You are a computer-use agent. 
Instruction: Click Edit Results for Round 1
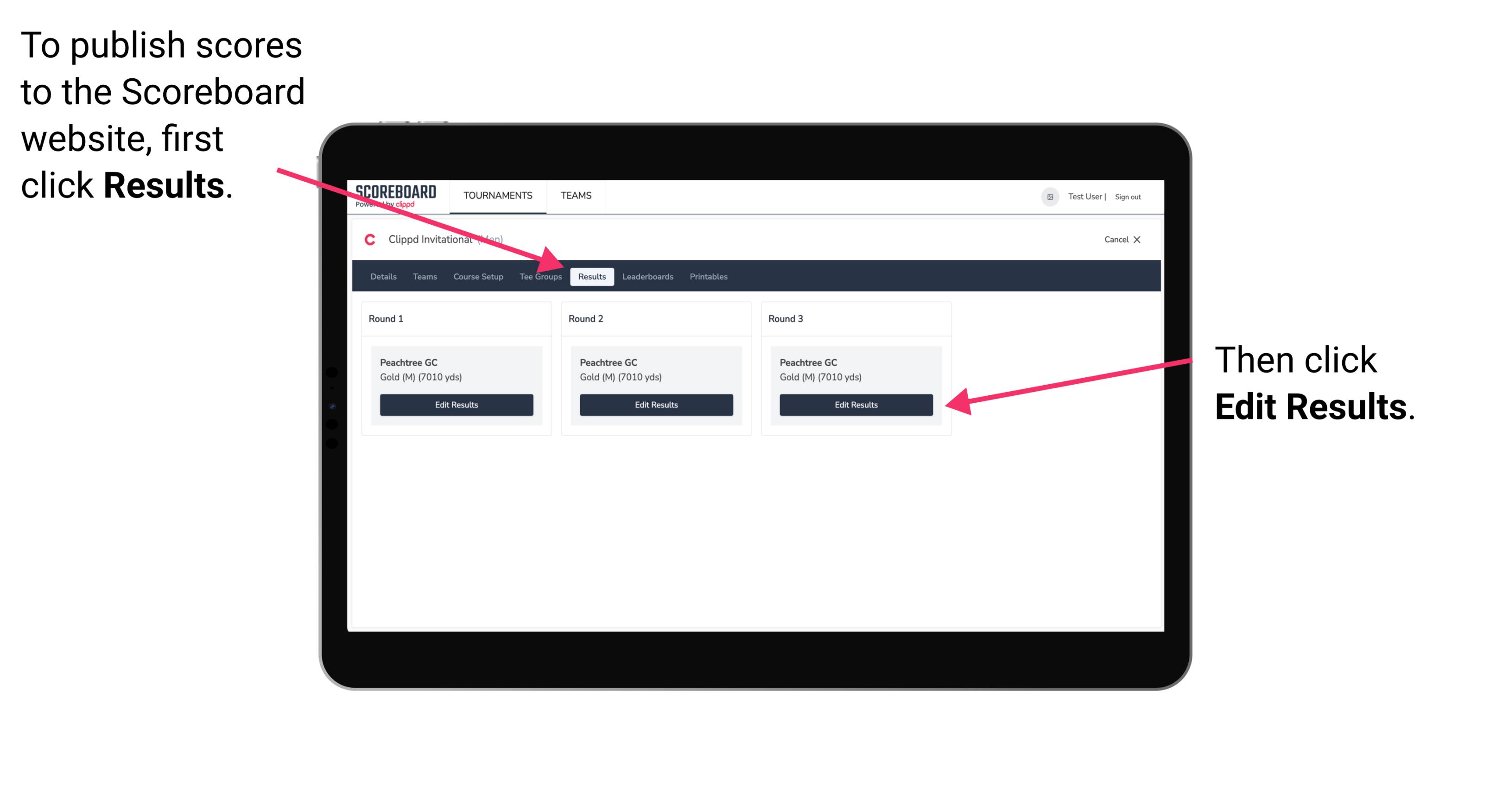[x=457, y=405]
